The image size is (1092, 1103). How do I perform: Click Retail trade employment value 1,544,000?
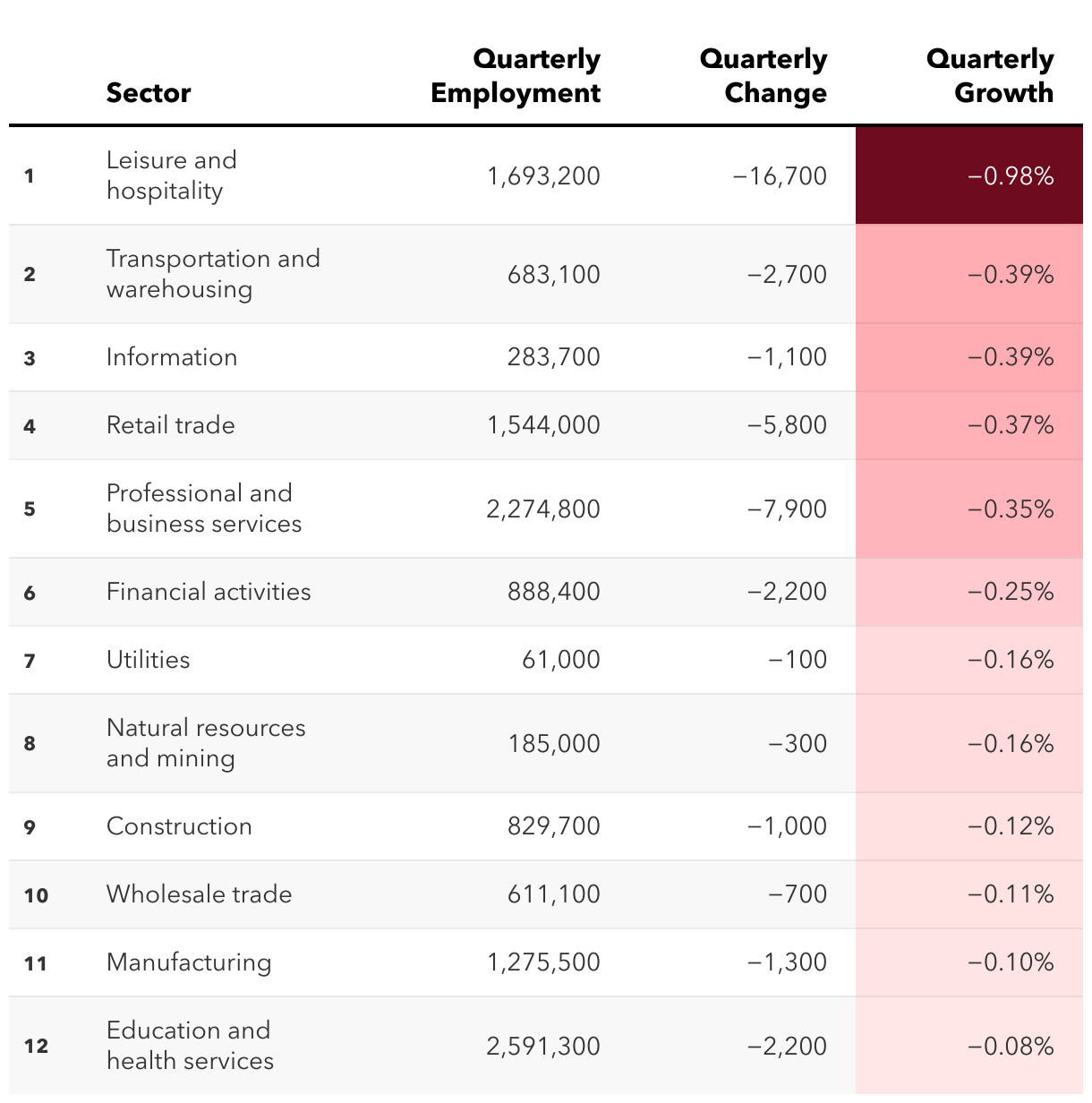[543, 425]
